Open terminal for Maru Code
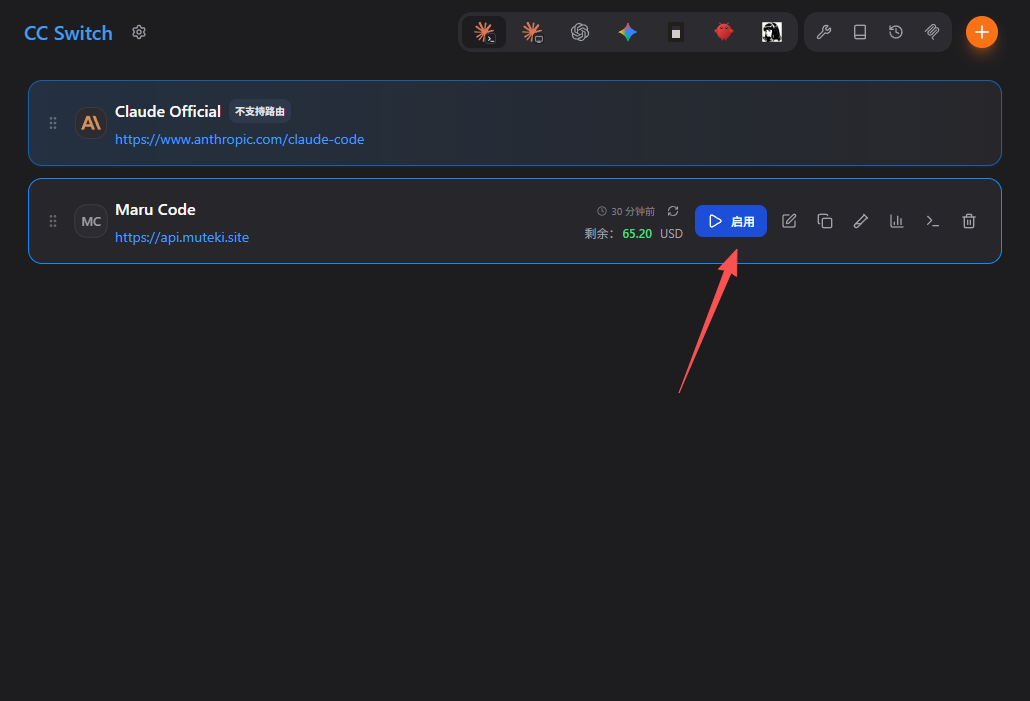Screen dimensions: 1030x701 coord(933,221)
